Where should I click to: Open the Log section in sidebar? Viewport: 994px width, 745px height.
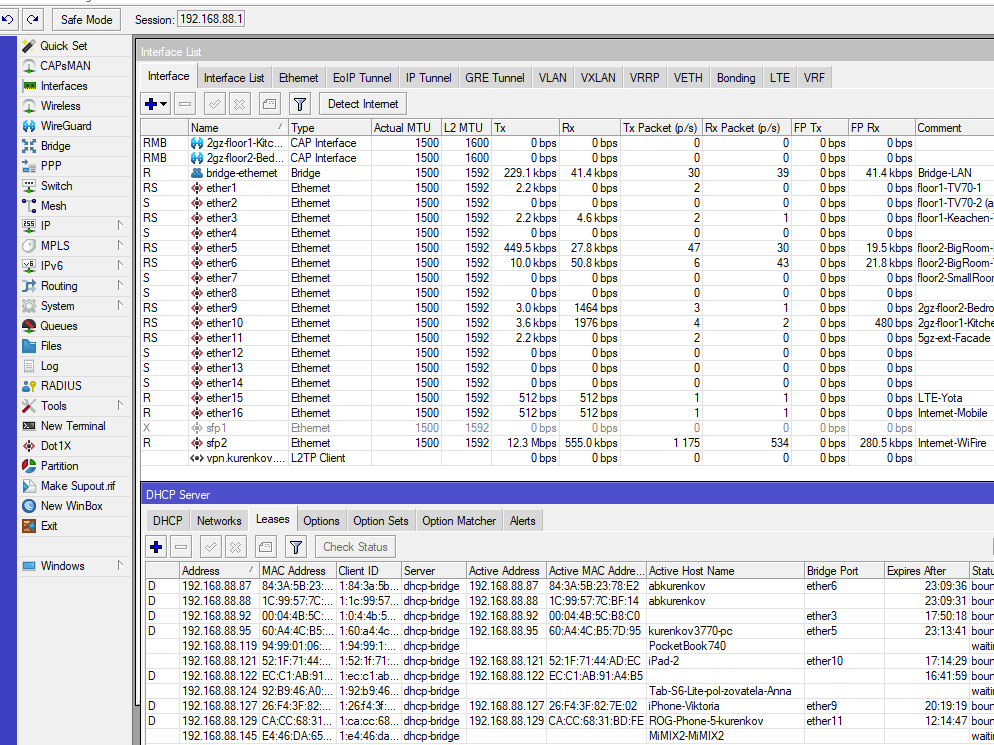coord(49,366)
